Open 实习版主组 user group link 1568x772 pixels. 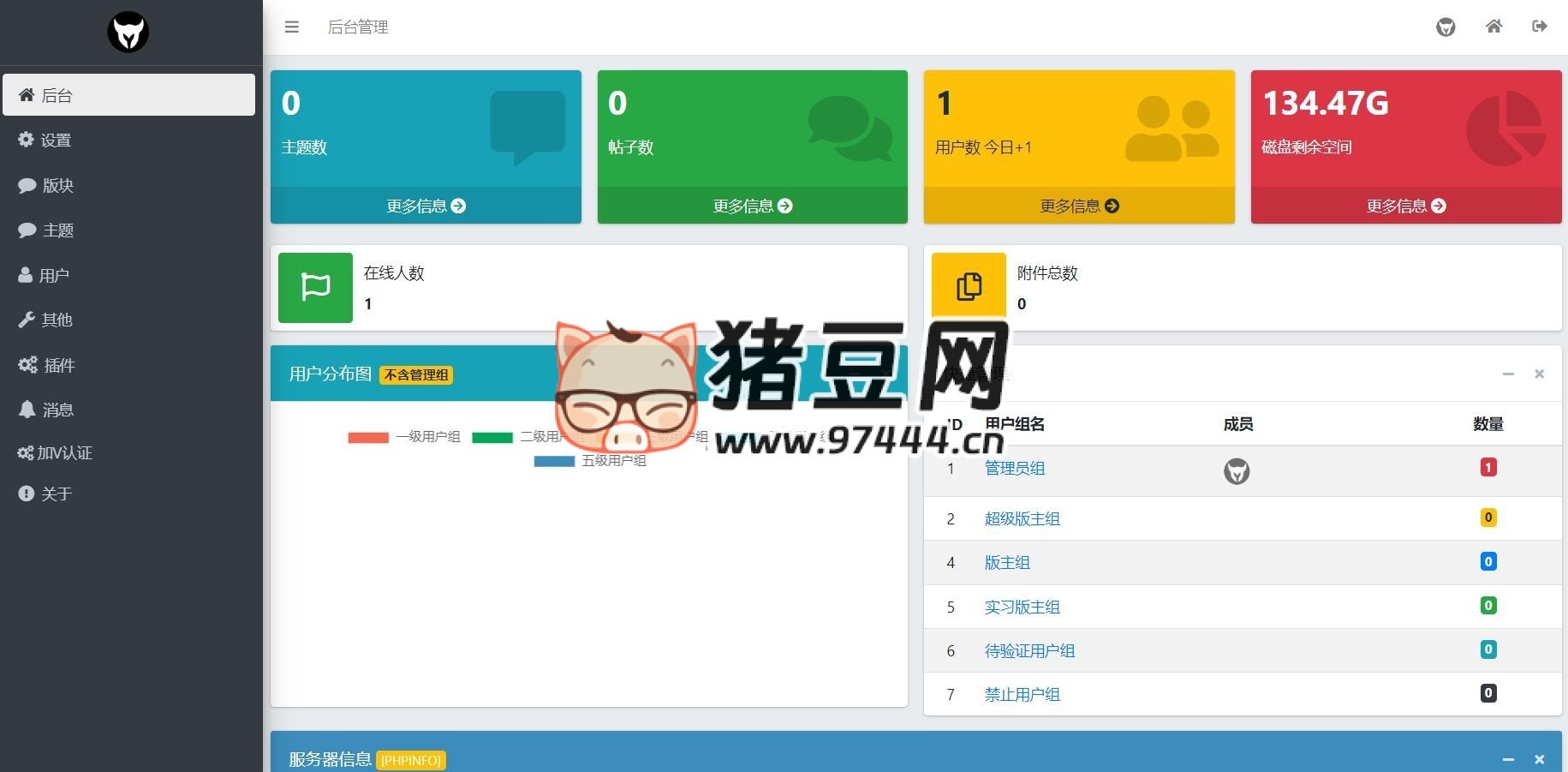tap(1022, 607)
